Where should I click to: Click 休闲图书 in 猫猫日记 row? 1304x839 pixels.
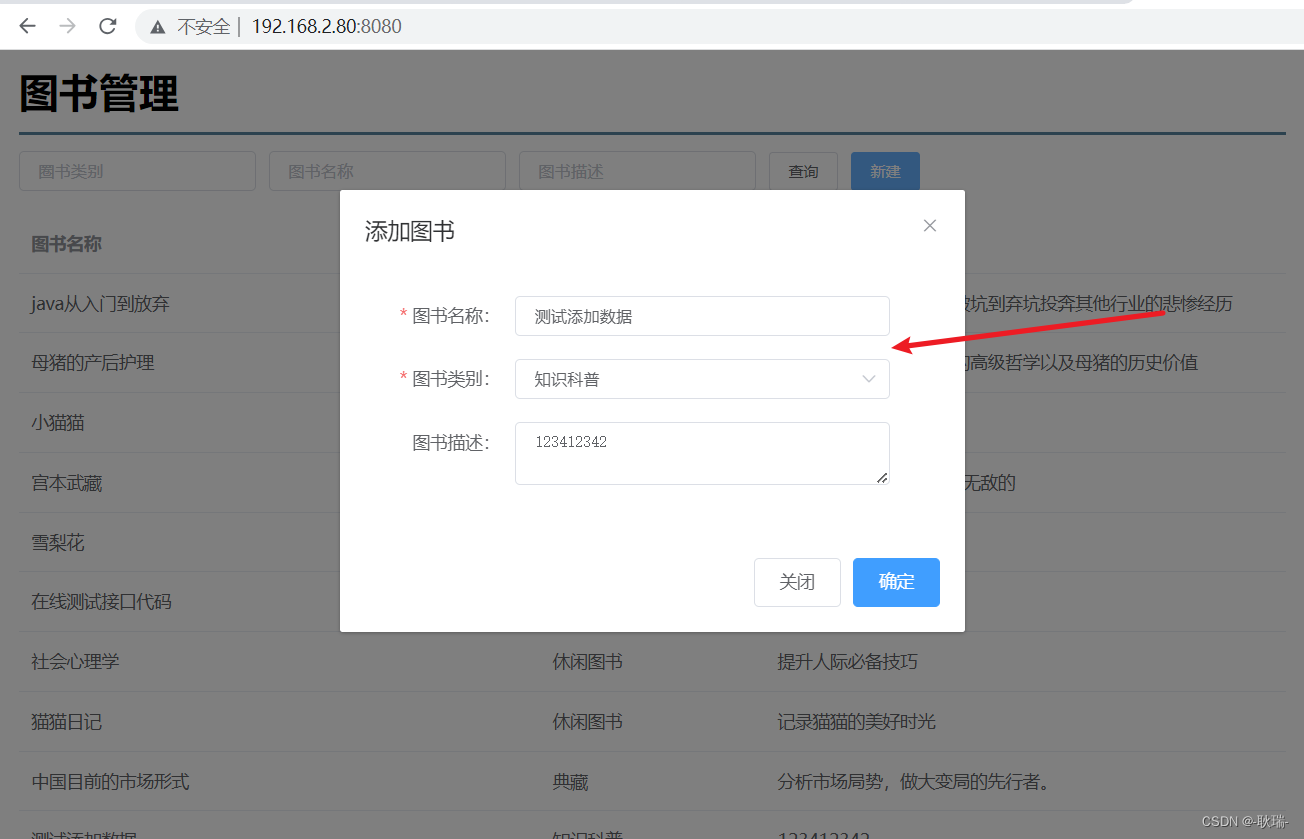(x=588, y=721)
